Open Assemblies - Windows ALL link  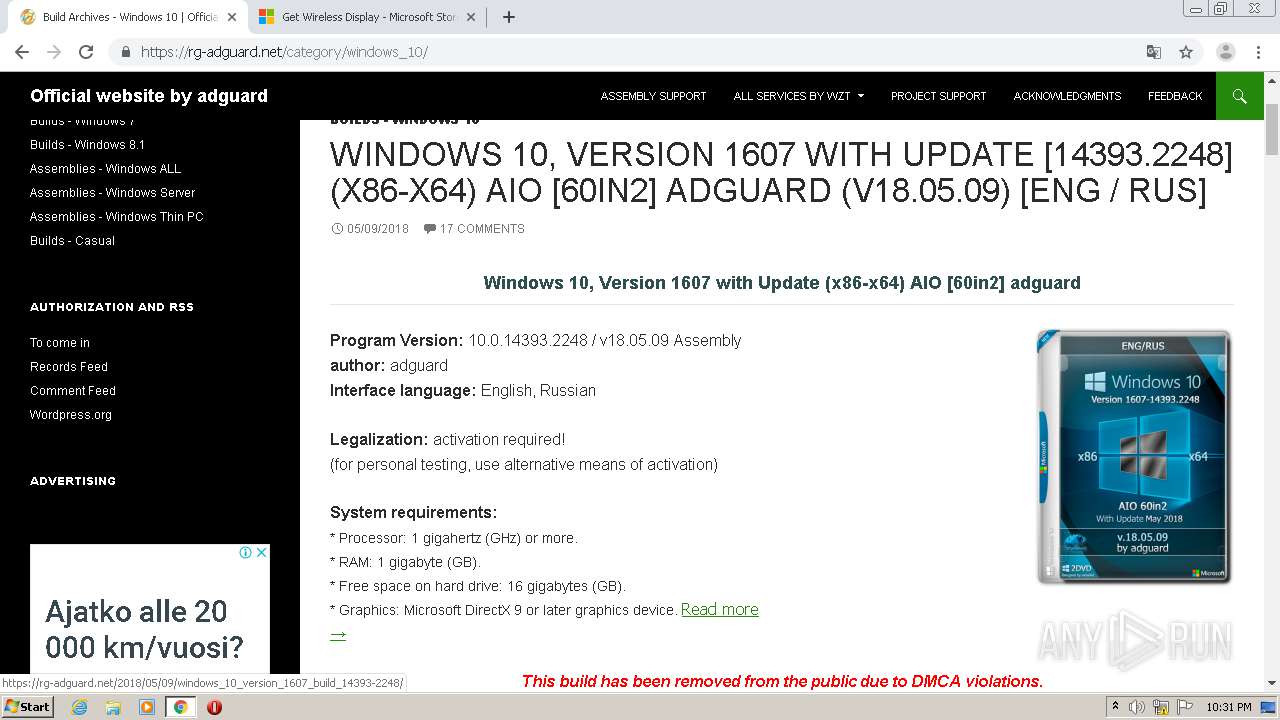click(105, 169)
